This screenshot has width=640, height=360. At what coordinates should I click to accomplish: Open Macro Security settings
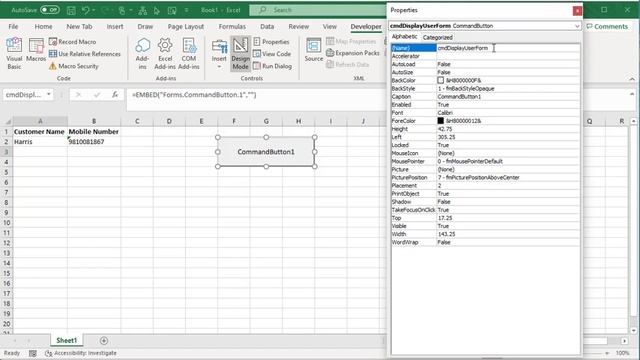(x=74, y=66)
